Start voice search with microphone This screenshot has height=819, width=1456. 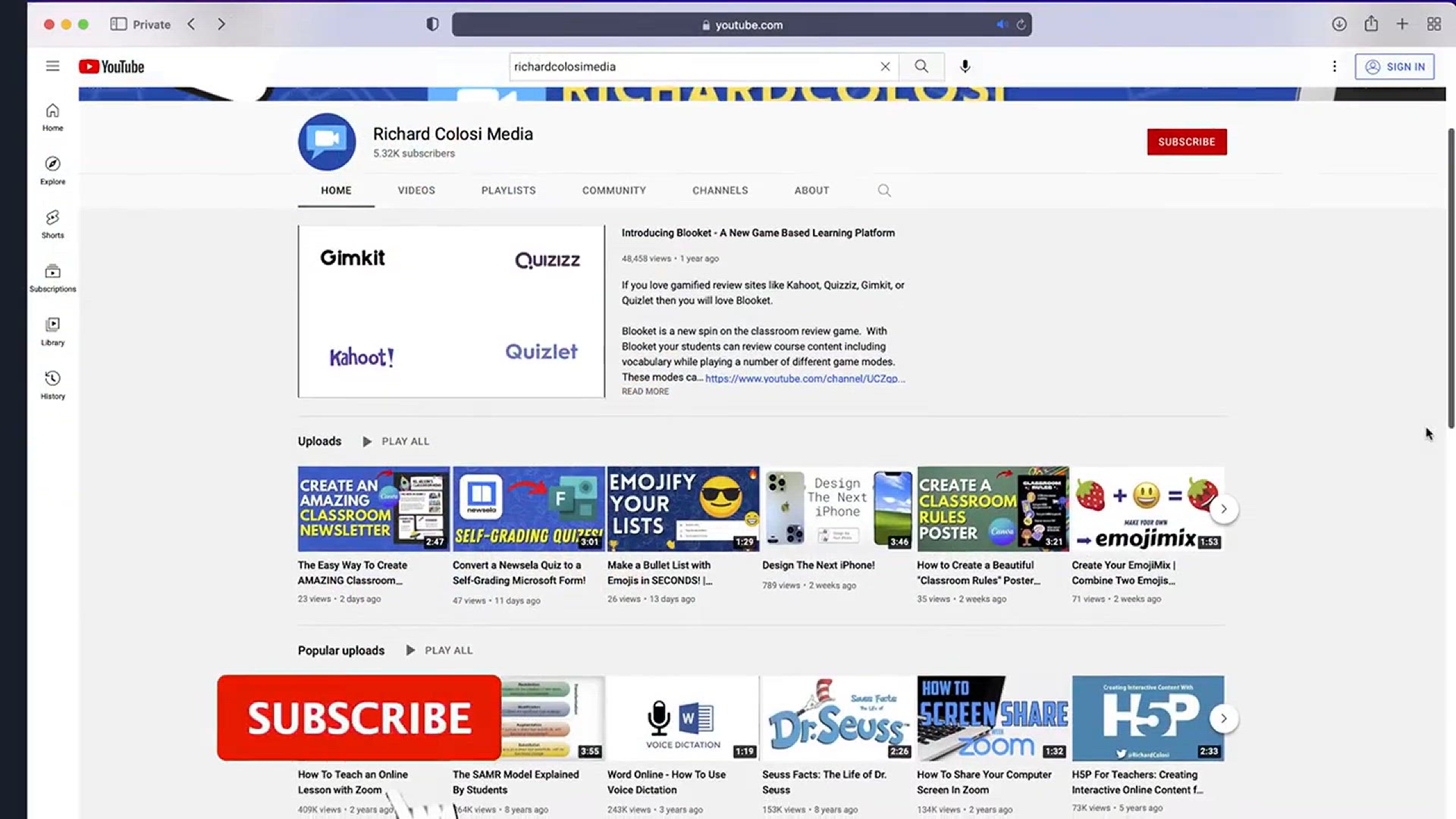pos(965,66)
